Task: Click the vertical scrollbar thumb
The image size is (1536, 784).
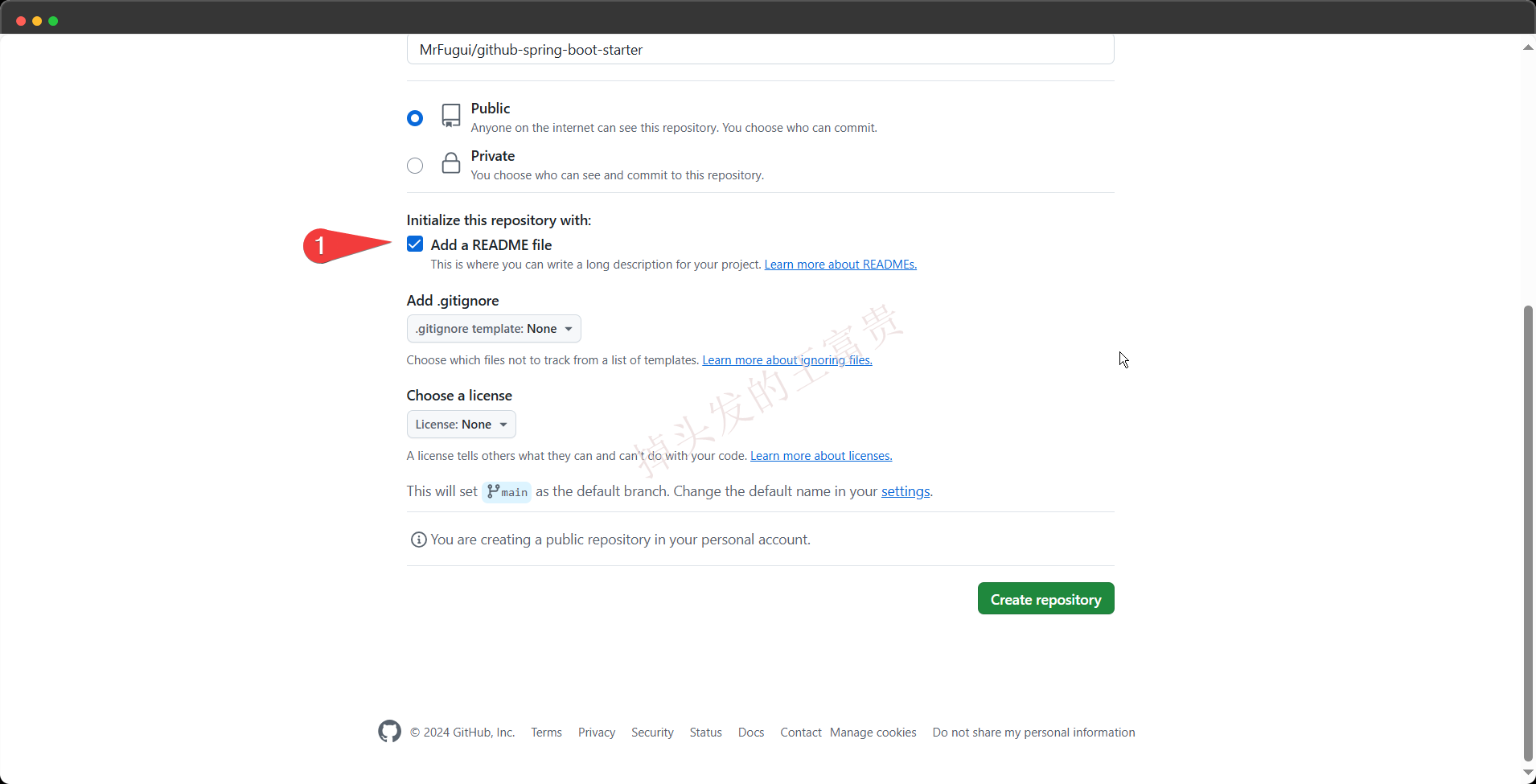Action: click(x=1528, y=532)
